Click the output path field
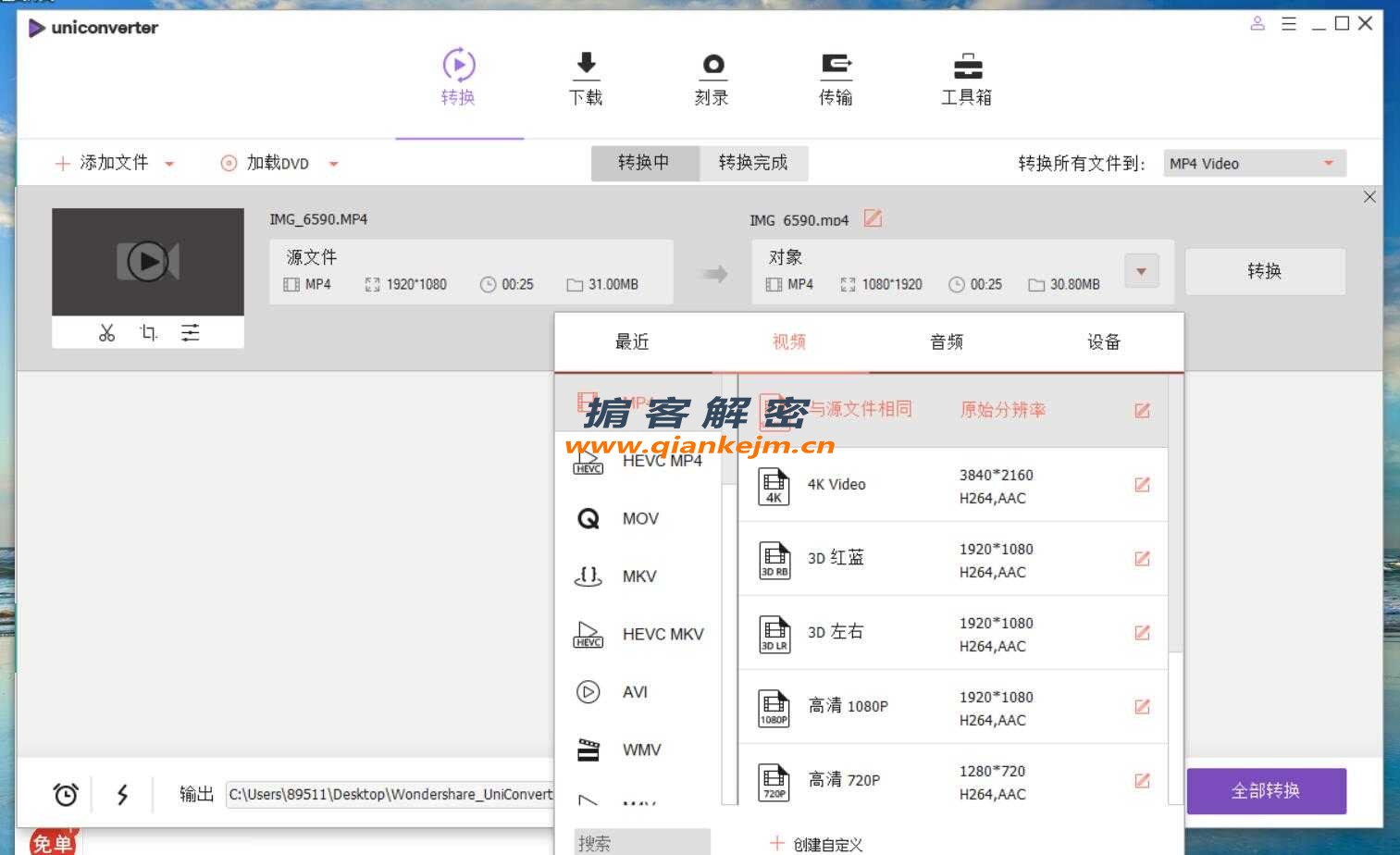The image size is (1400, 855). click(390, 794)
